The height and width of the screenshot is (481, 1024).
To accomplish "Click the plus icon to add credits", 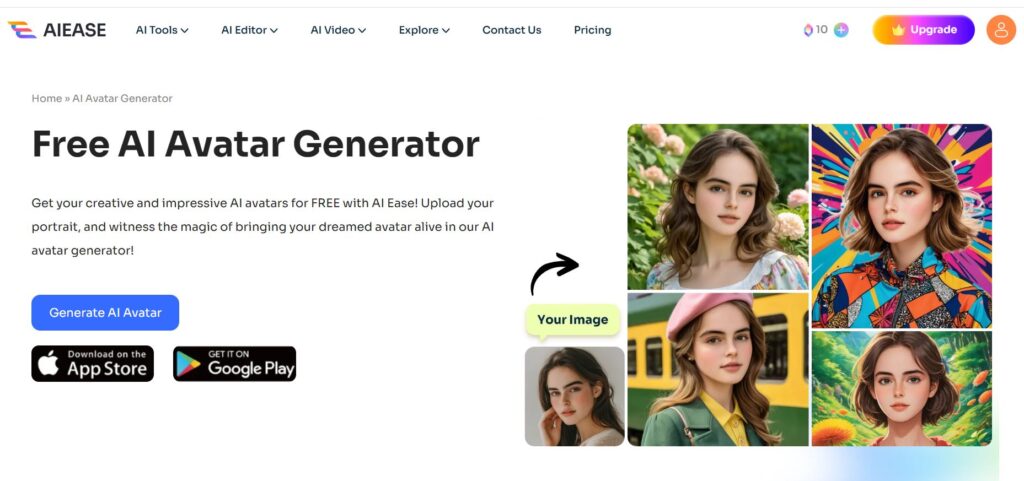I will tap(841, 30).
